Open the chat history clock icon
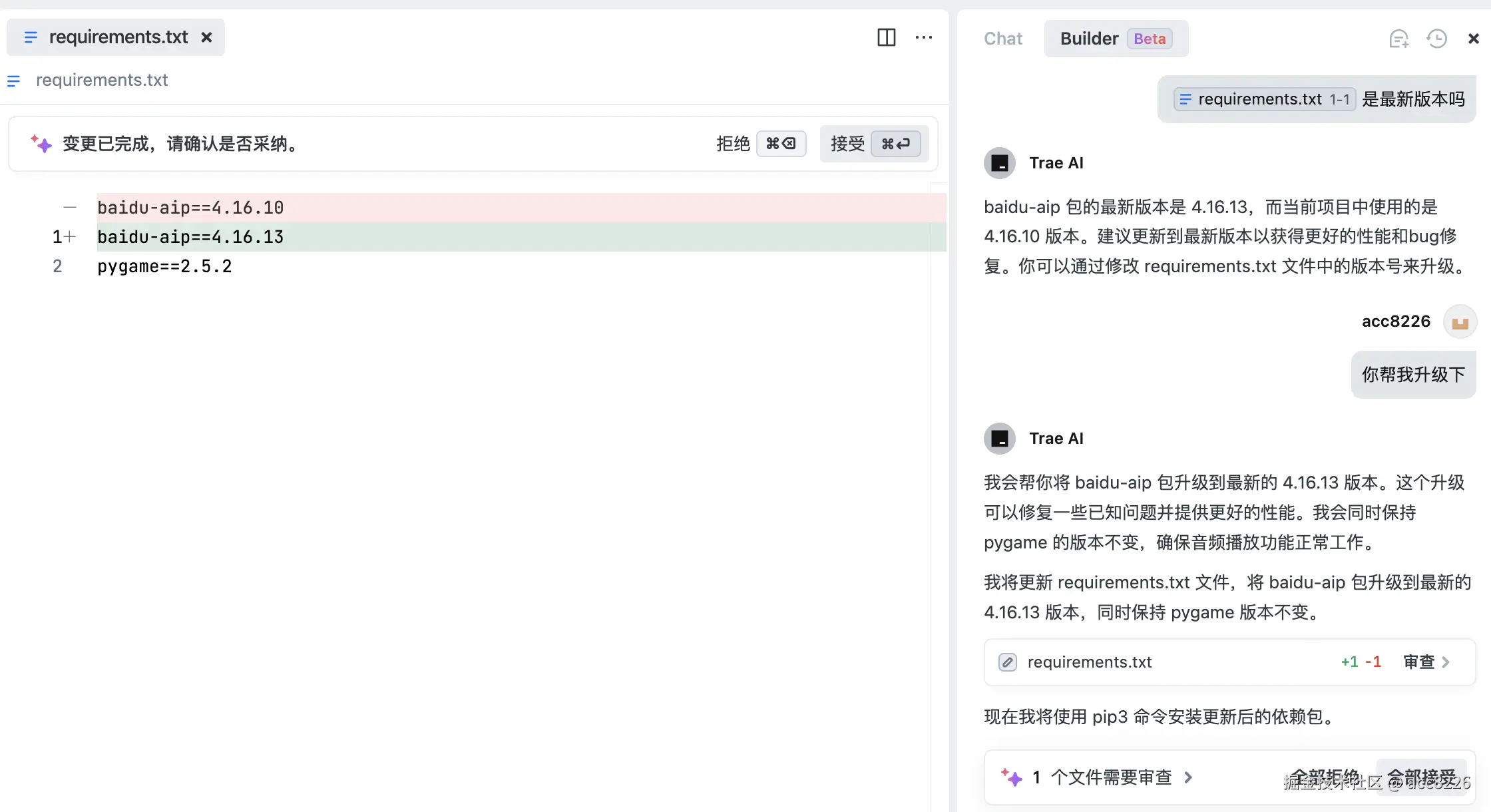The image size is (1491, 812). pos(1436,39)
